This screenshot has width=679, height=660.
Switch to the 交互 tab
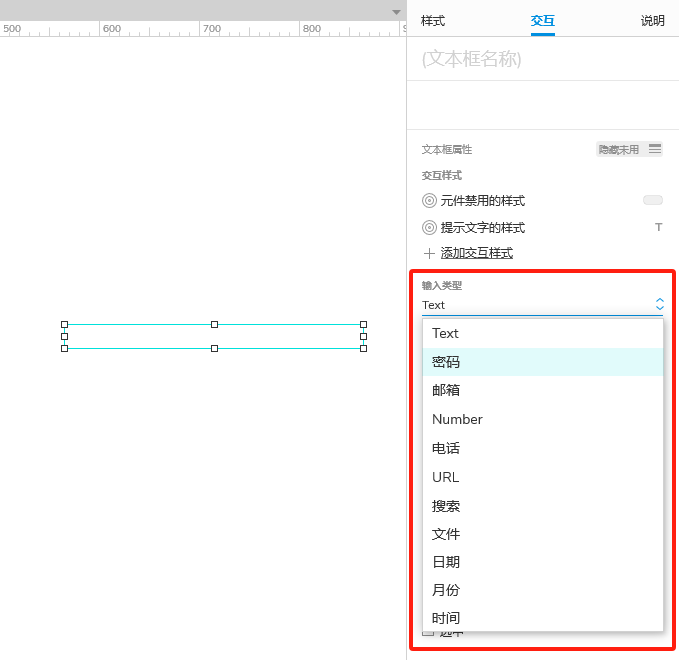[543, 20]
